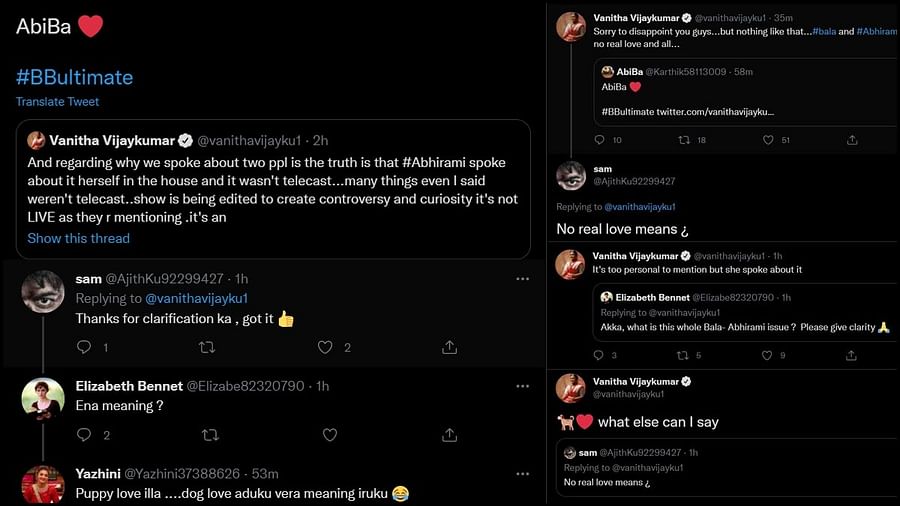Like sam's 'Thanks for clarification' tweet
900x506 pixels.
coord(325,347)
